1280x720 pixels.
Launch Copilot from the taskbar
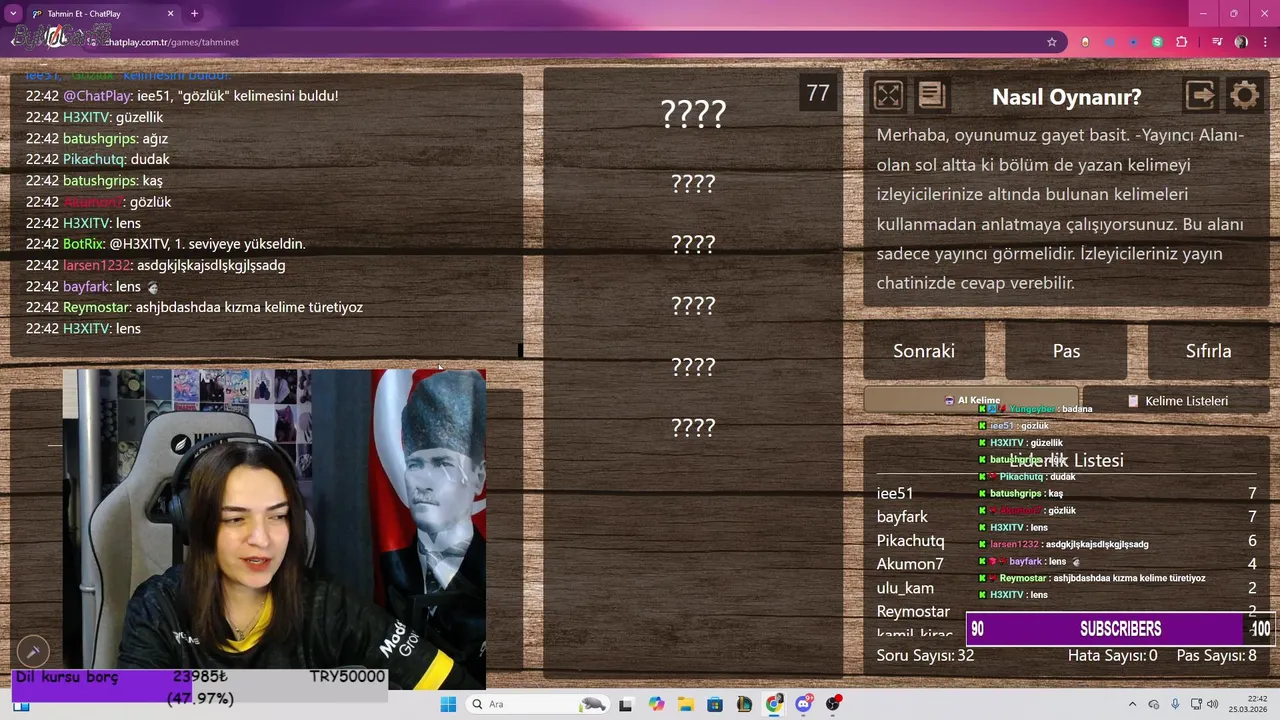click(x=656, y=704)
